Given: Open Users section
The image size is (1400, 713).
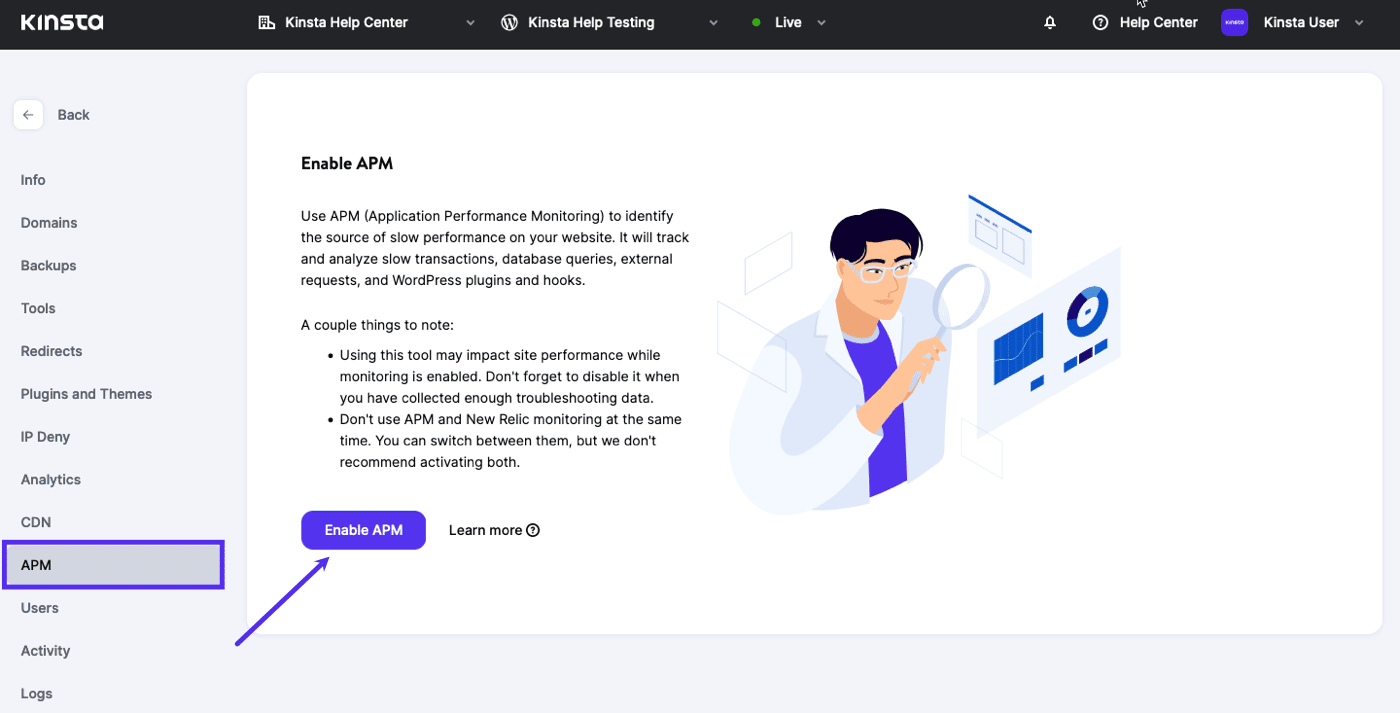Looking at the screenshot, I should (x=40, y=608).
